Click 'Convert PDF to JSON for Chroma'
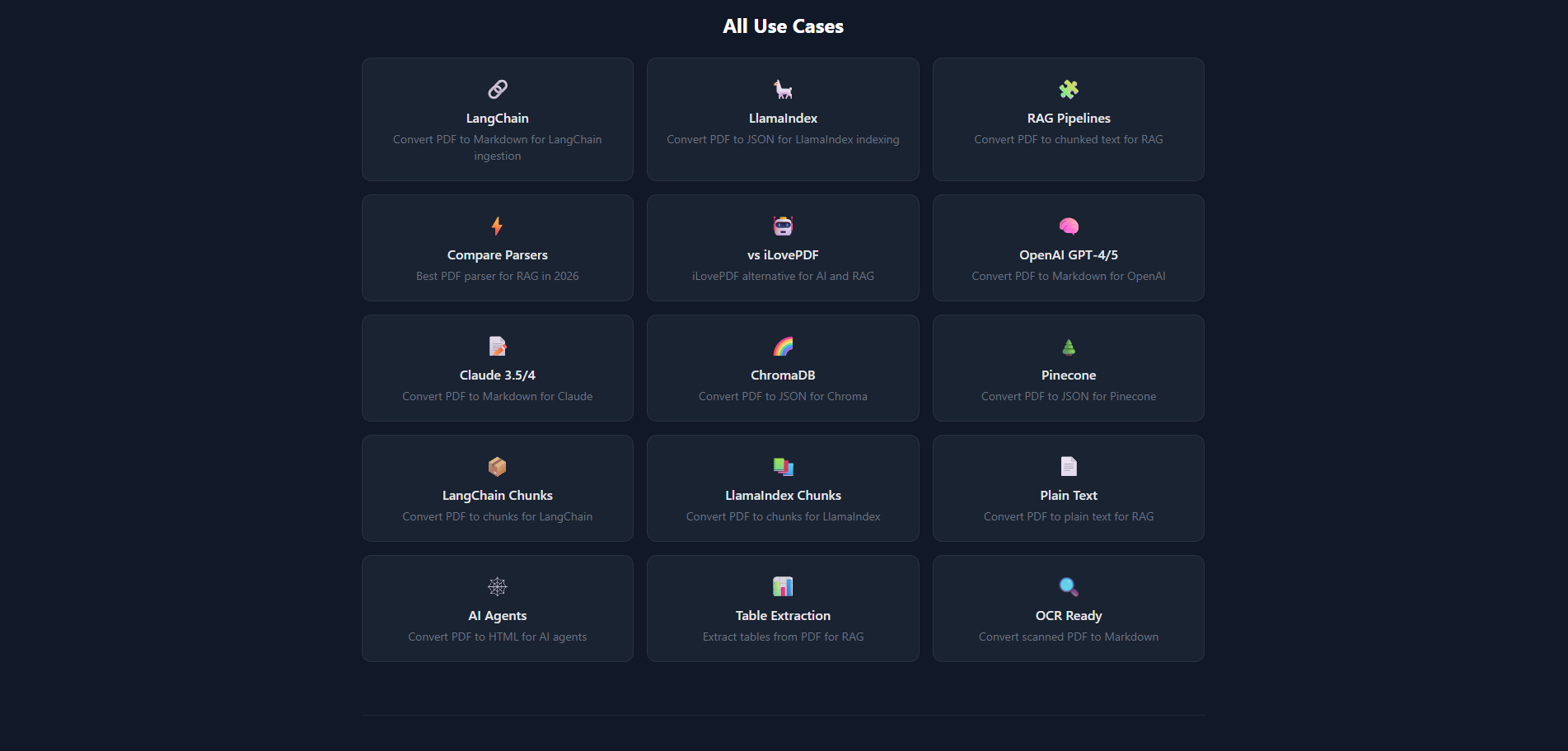 pos(783,397)
